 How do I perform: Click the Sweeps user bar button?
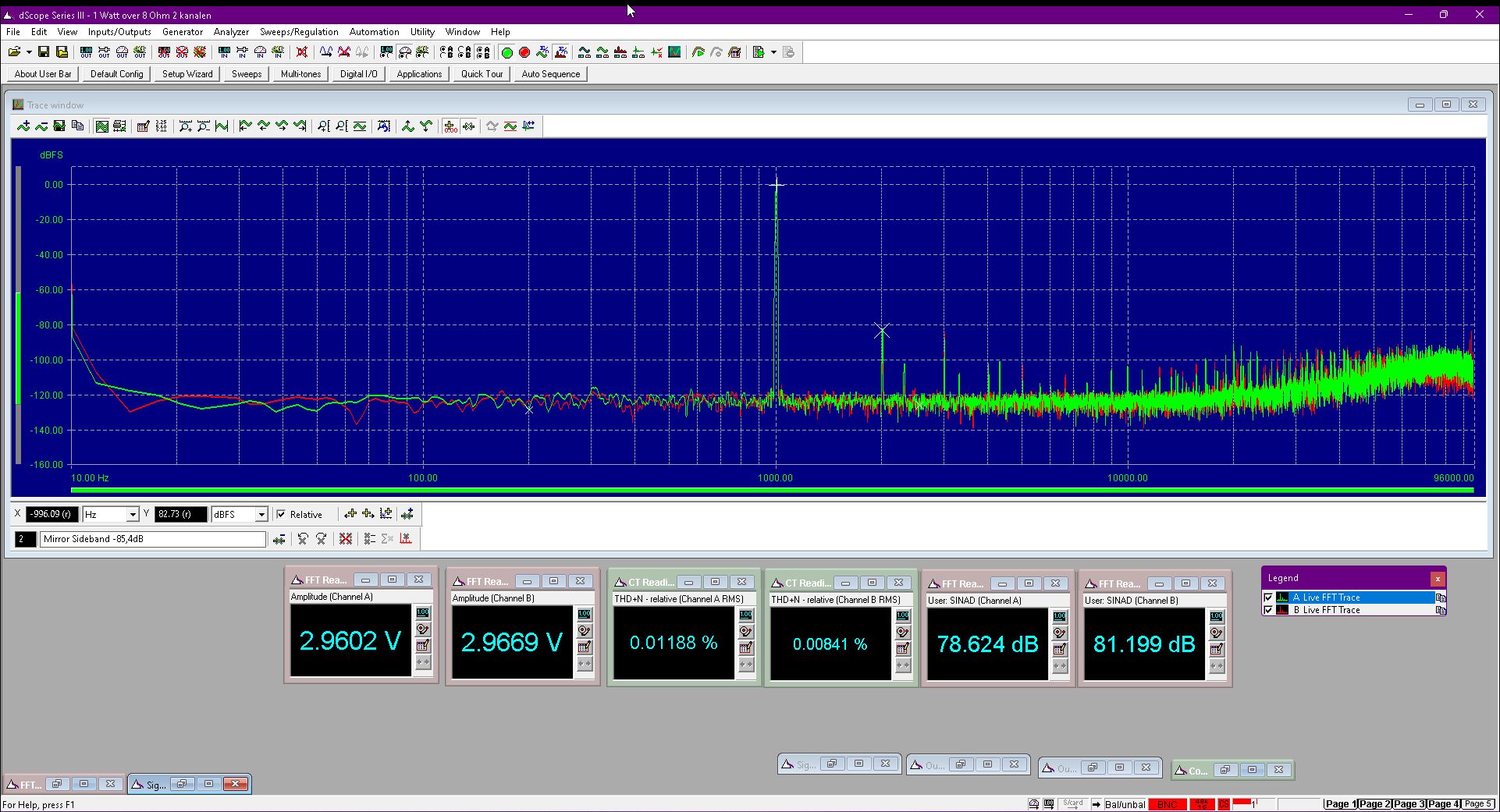(x=247, y=74)
